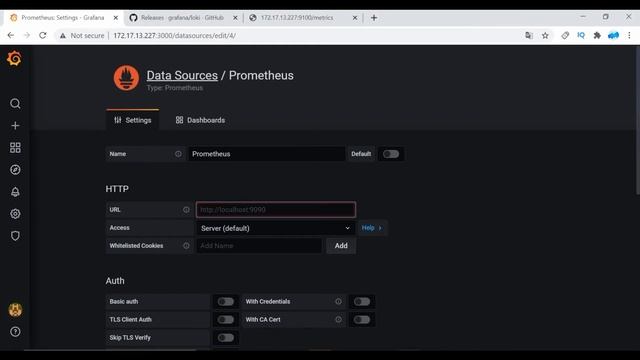Open the Grafana home logo
640x360 pixels.
(14, 59)
